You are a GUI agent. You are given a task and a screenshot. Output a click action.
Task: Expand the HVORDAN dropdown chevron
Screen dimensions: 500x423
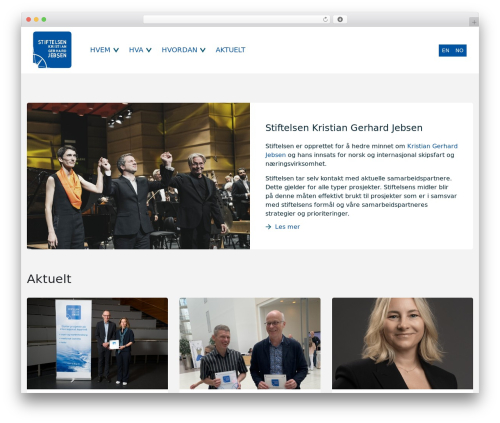click(x=203, y=50)
